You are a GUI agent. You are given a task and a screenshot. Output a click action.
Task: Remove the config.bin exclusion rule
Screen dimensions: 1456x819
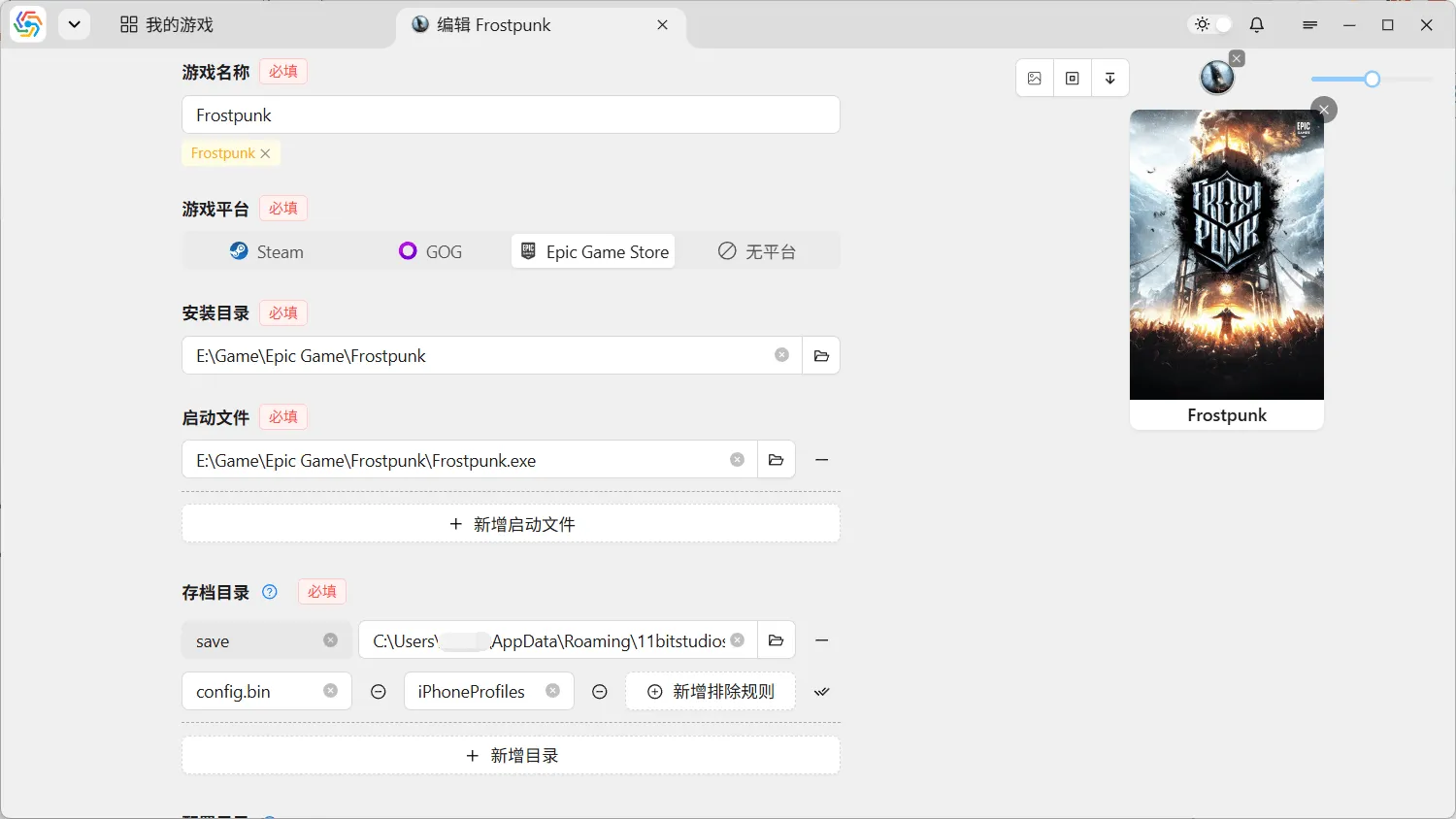click(x=379, y=692)
